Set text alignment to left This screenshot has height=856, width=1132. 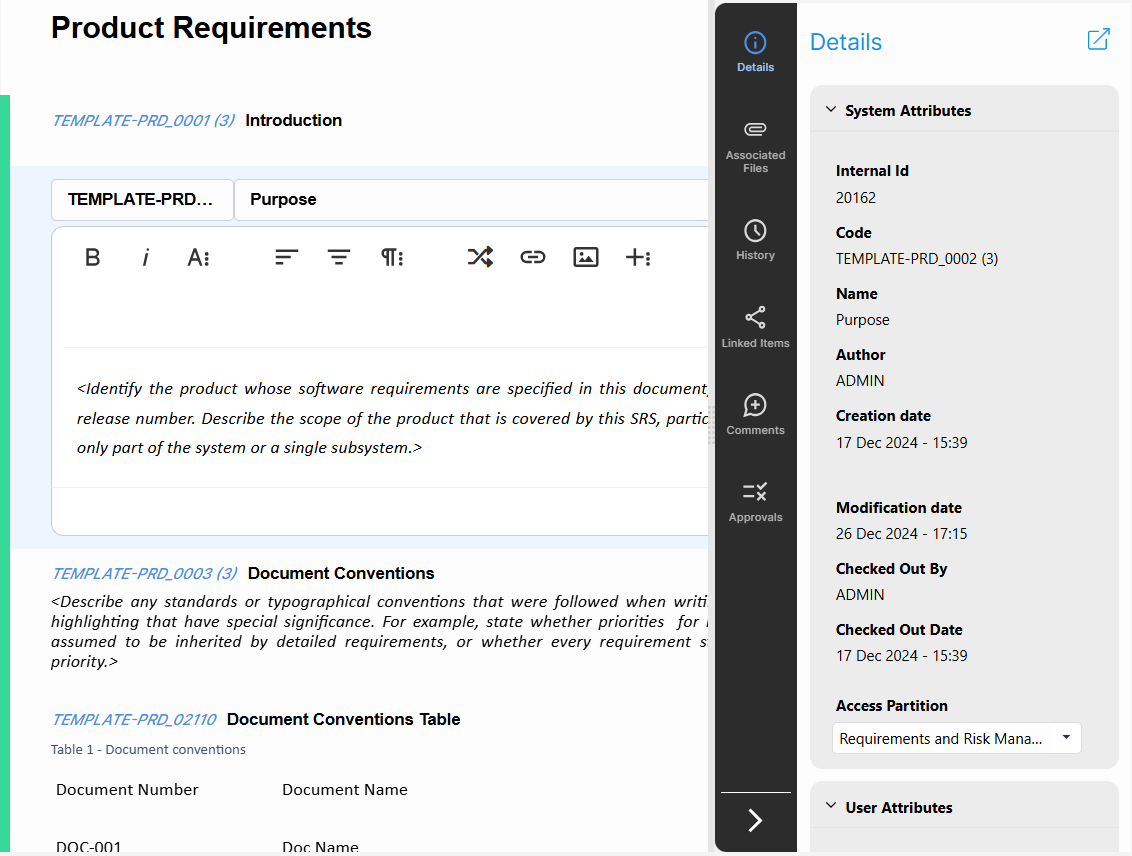(287, 257)
